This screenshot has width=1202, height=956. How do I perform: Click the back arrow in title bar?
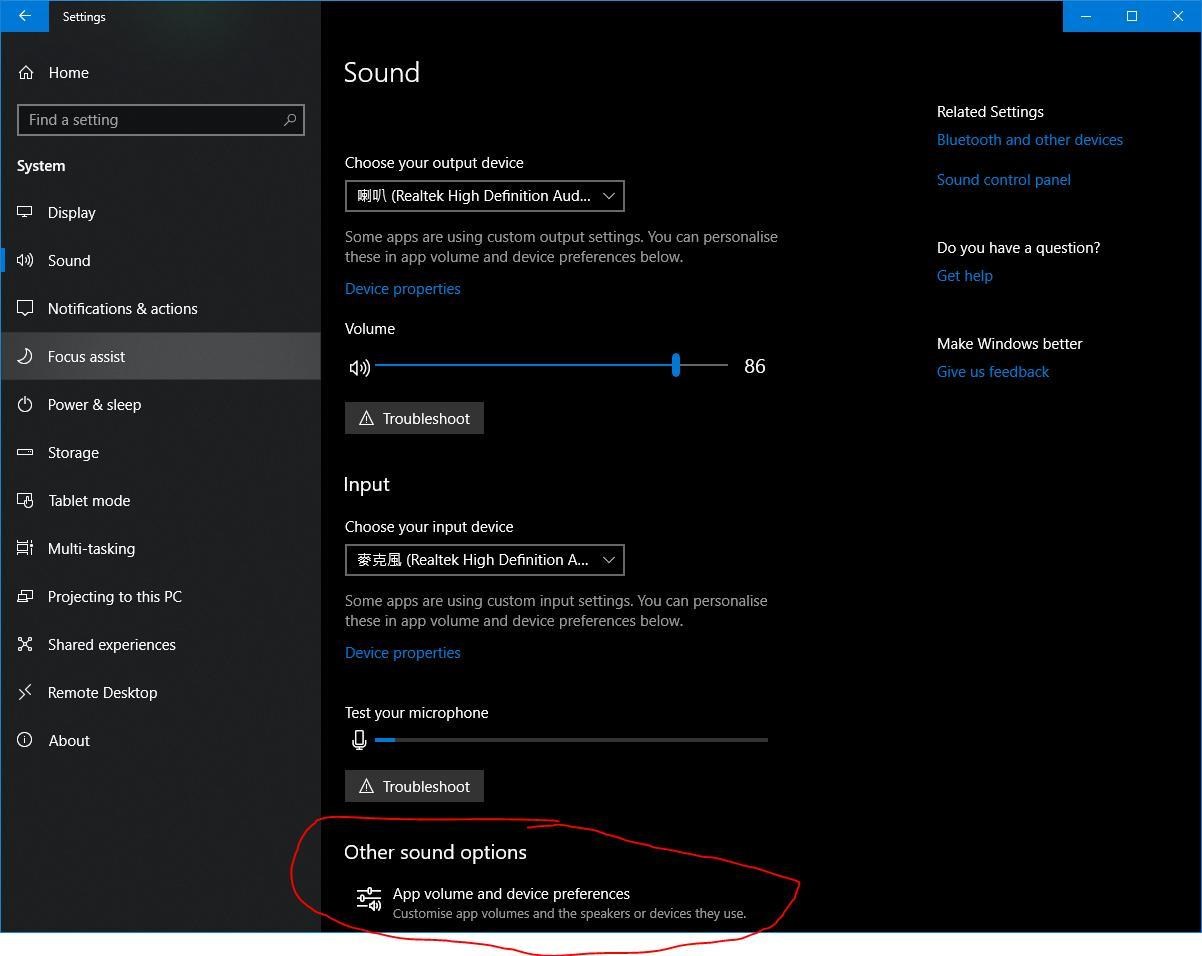click(x=25, y=16)
